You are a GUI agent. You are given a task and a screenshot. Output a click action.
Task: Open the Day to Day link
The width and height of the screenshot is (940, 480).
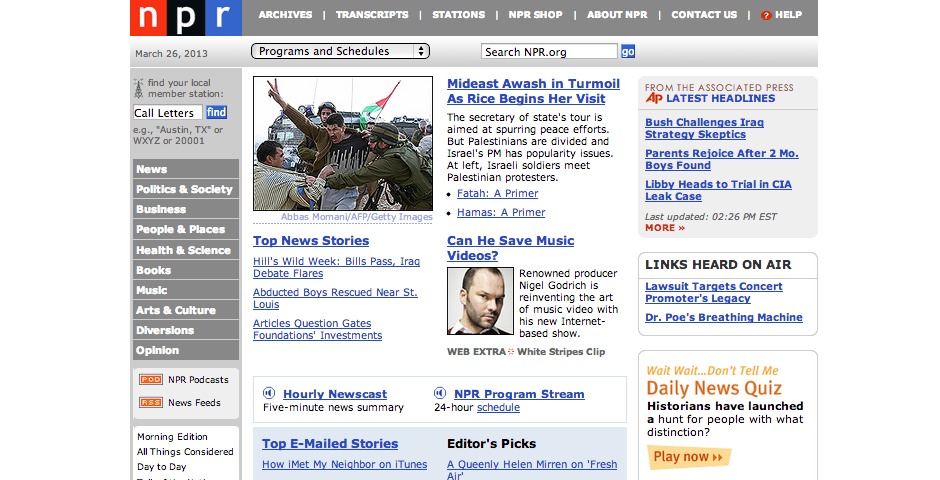tap(161, 467)
